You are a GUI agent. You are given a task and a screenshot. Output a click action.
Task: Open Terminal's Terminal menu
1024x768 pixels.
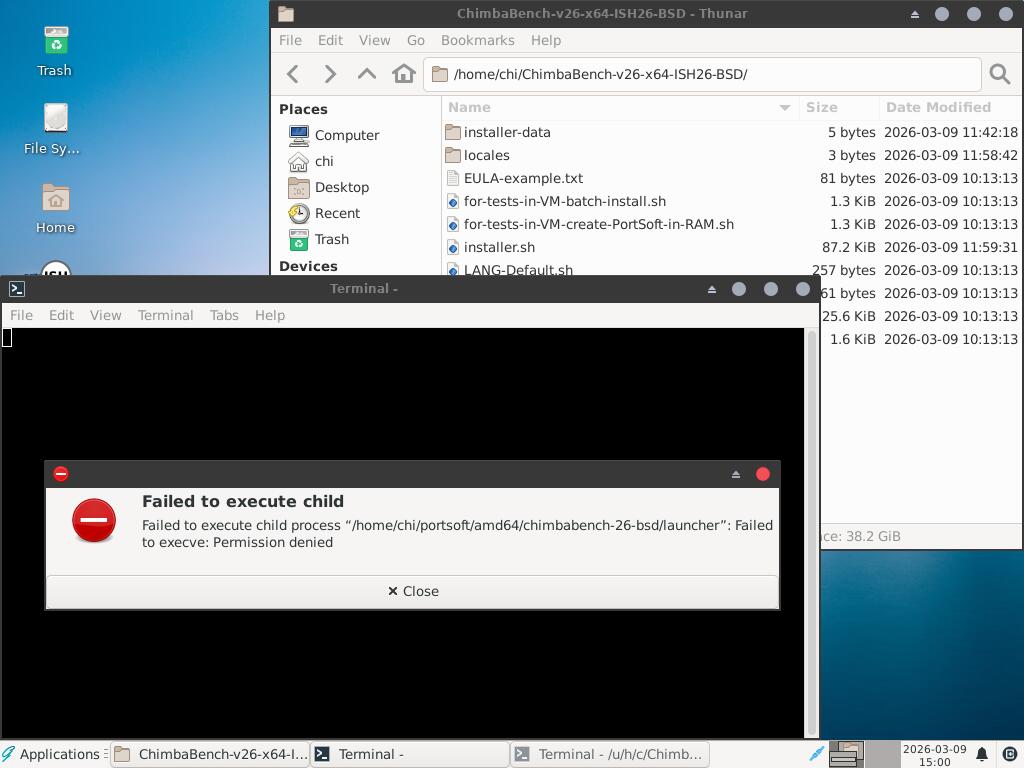pos(165,315)
